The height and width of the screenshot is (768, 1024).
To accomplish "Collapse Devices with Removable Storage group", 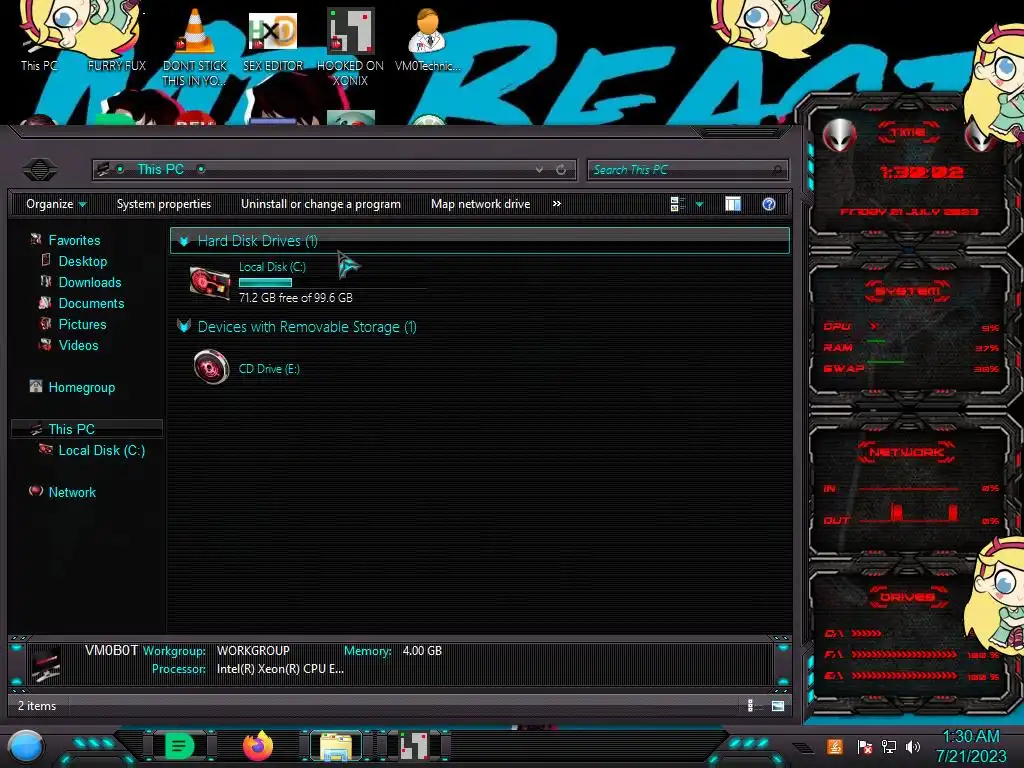I will pyautogui.click(x=184, y=327).
